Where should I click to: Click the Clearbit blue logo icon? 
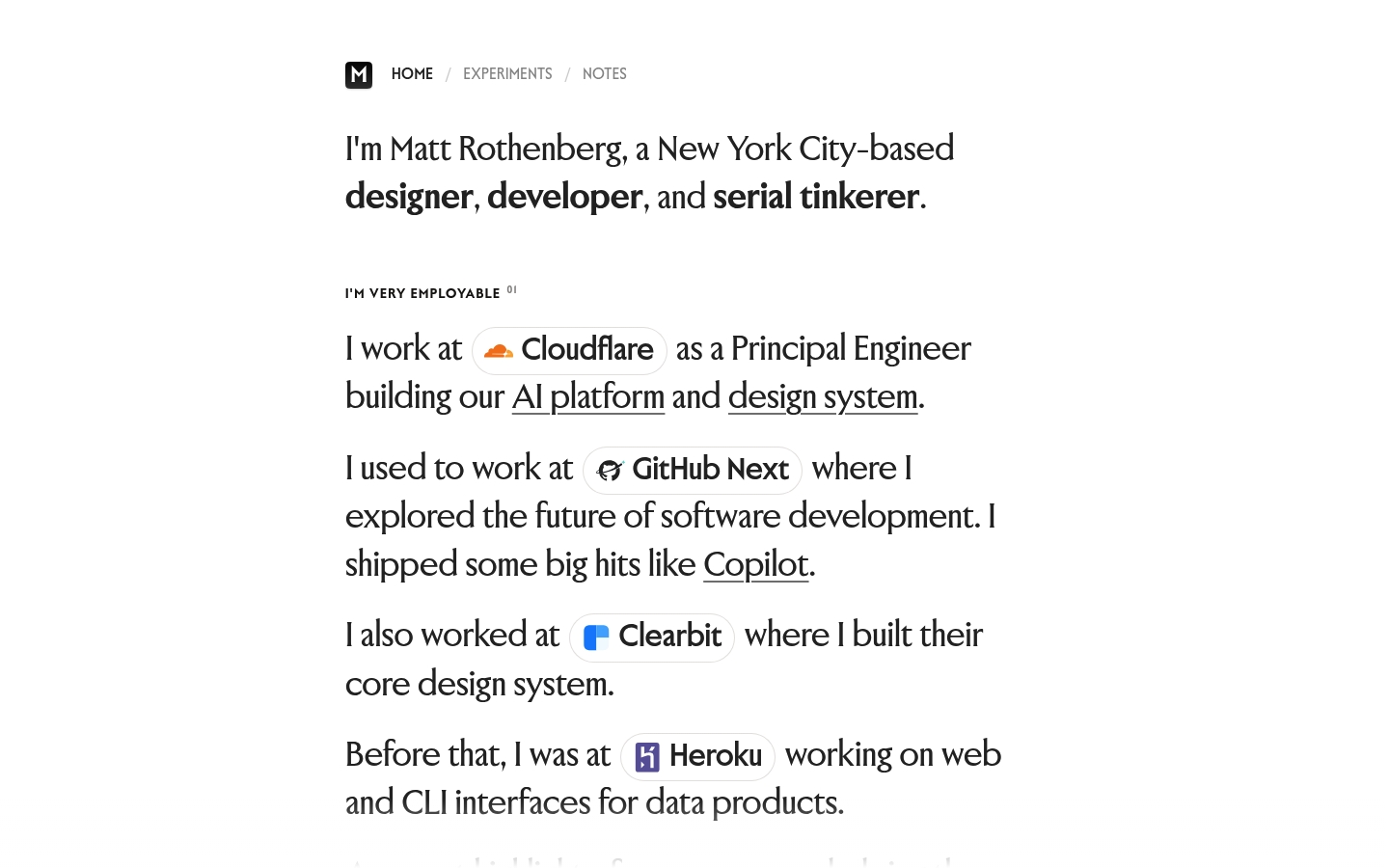(x=596, y=637)
